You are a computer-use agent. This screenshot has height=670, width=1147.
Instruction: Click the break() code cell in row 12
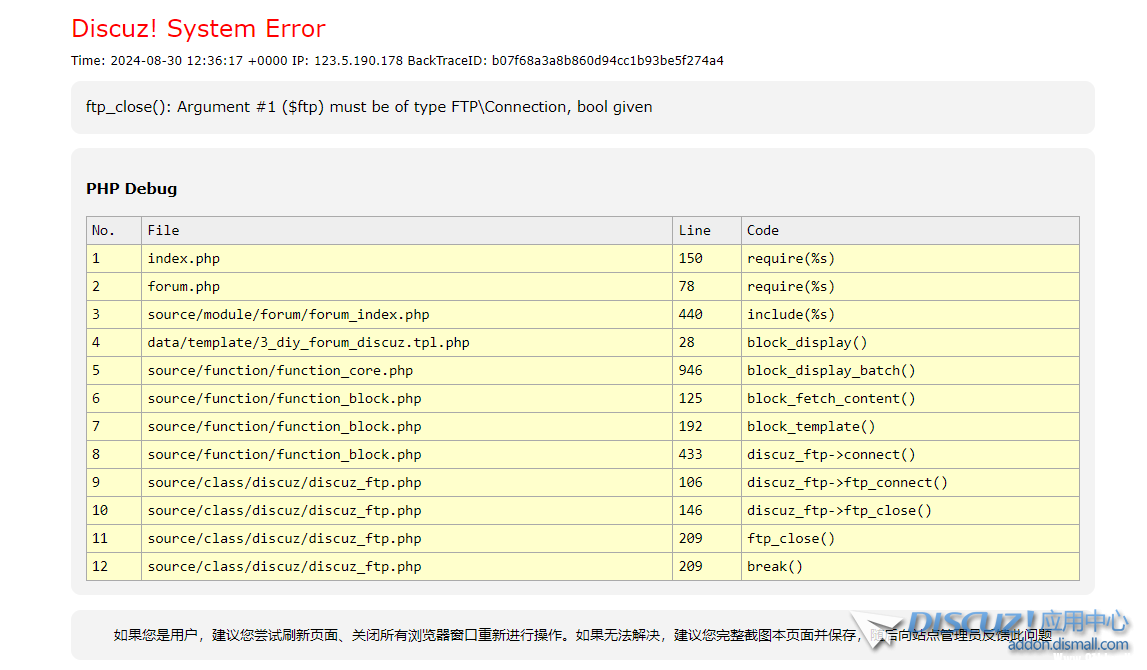click(775, 567)
